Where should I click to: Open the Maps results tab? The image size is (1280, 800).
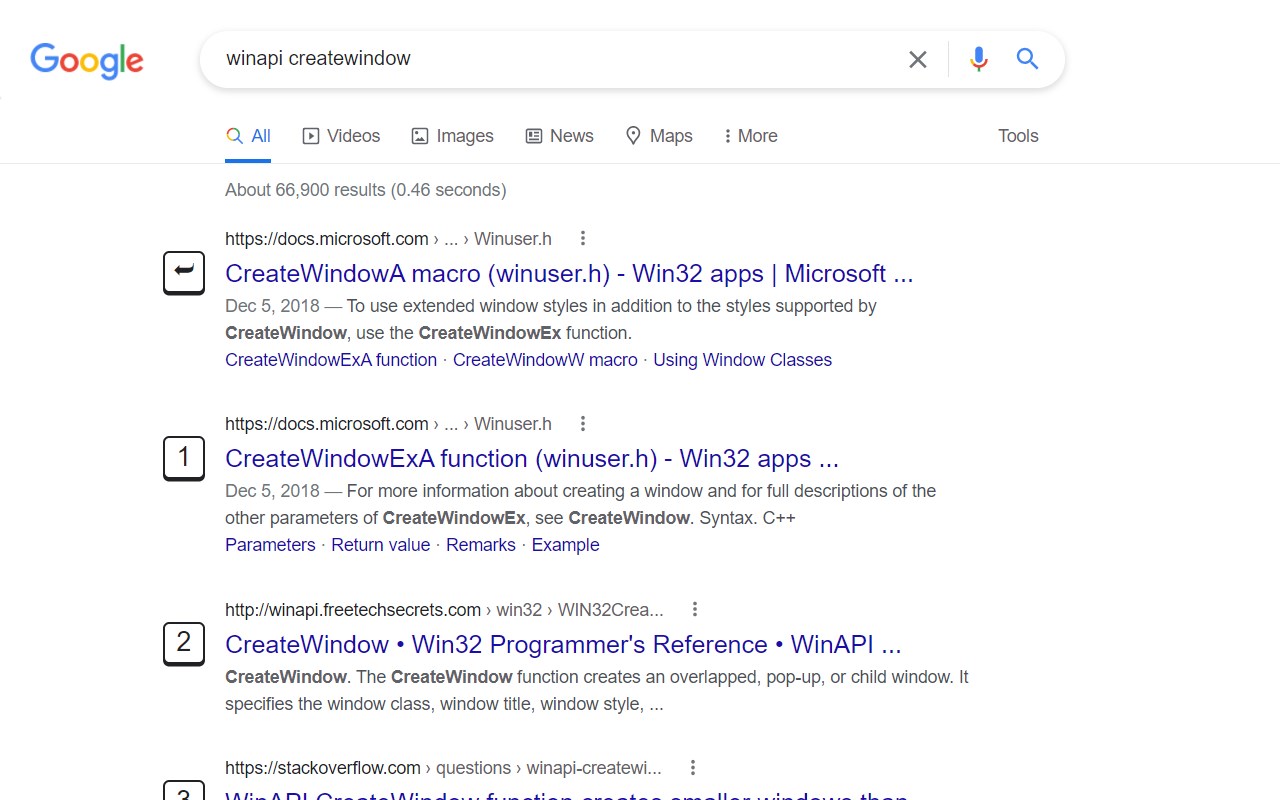pyautogui.click(x=659, y=136)
